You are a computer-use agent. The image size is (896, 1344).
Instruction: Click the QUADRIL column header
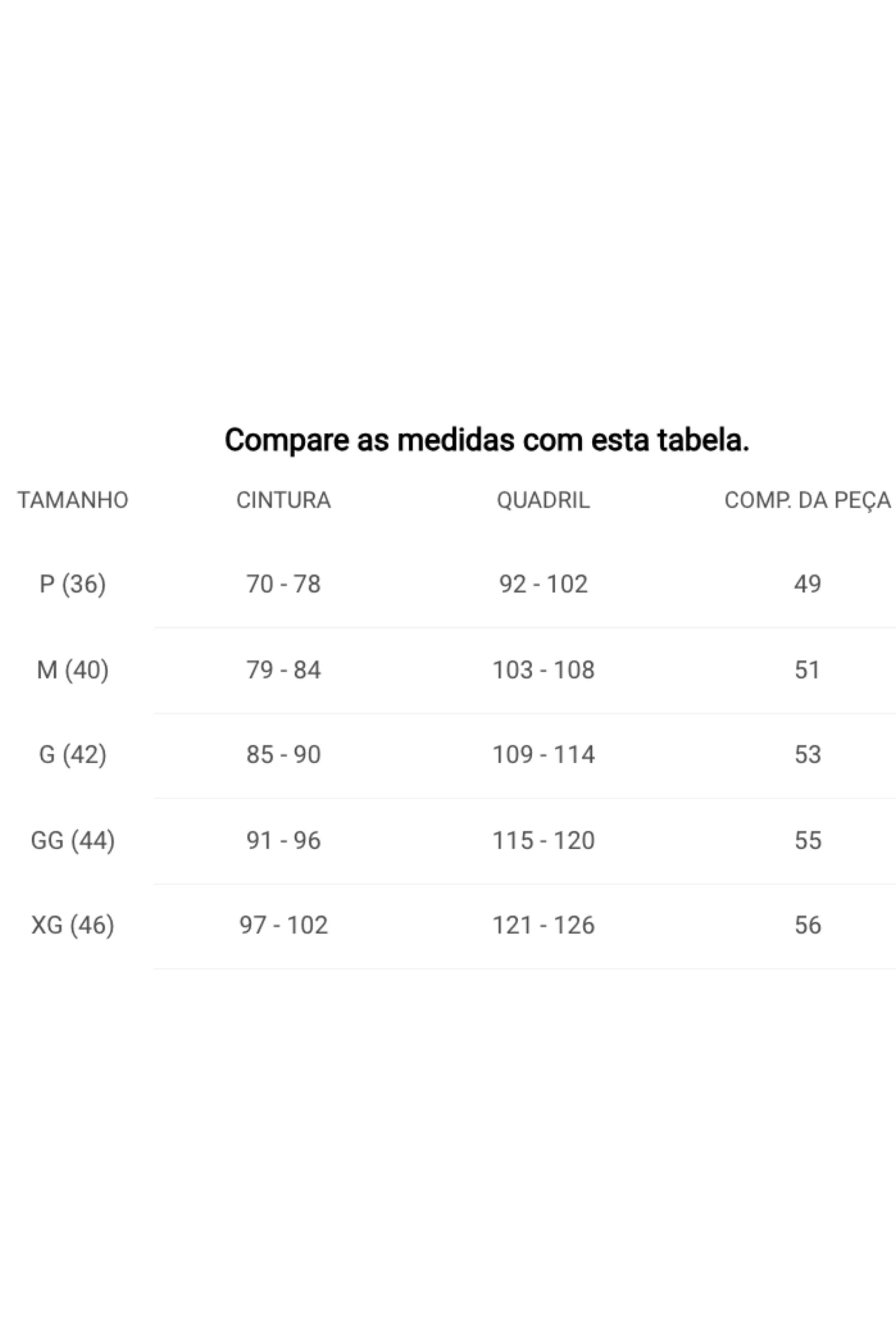pos(543,500)
